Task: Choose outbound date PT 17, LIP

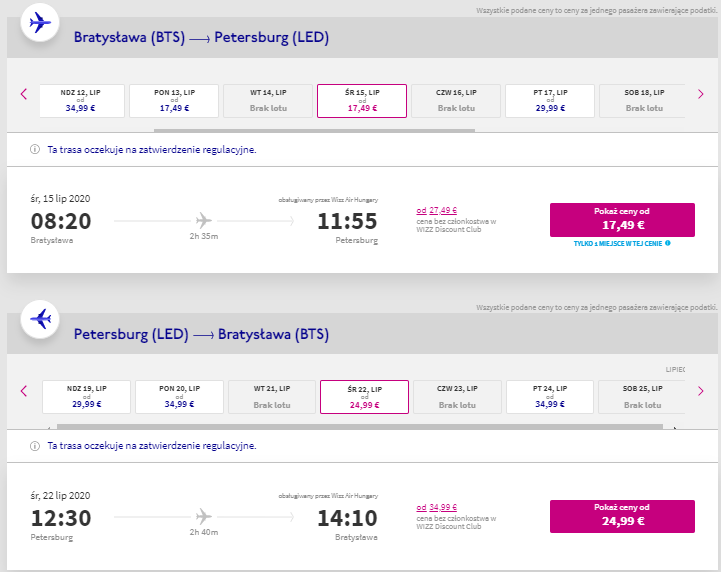Action: 550,101
